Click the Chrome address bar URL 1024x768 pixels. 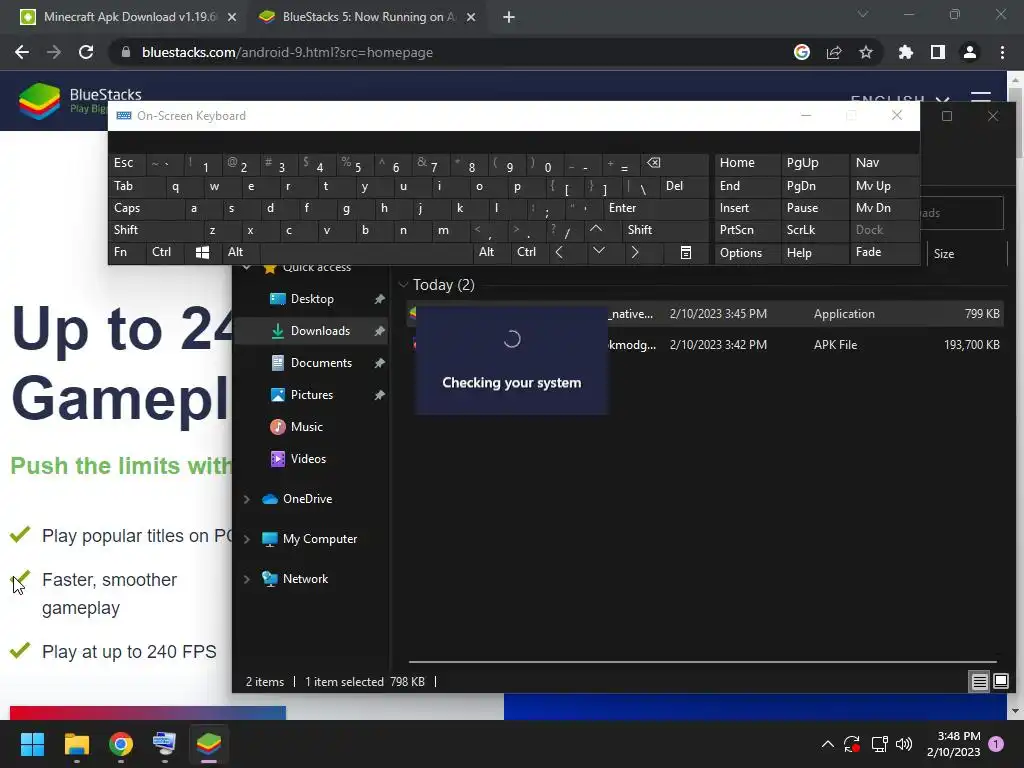pos(287,52)
